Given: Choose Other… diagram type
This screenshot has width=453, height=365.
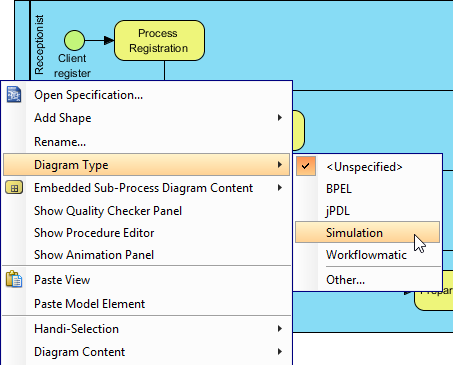Looking at the screenshot, I should (x=368, y=280).
